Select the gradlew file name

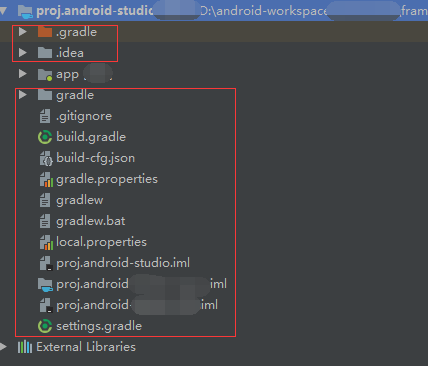pyautogui.click(x=80, y=200)
